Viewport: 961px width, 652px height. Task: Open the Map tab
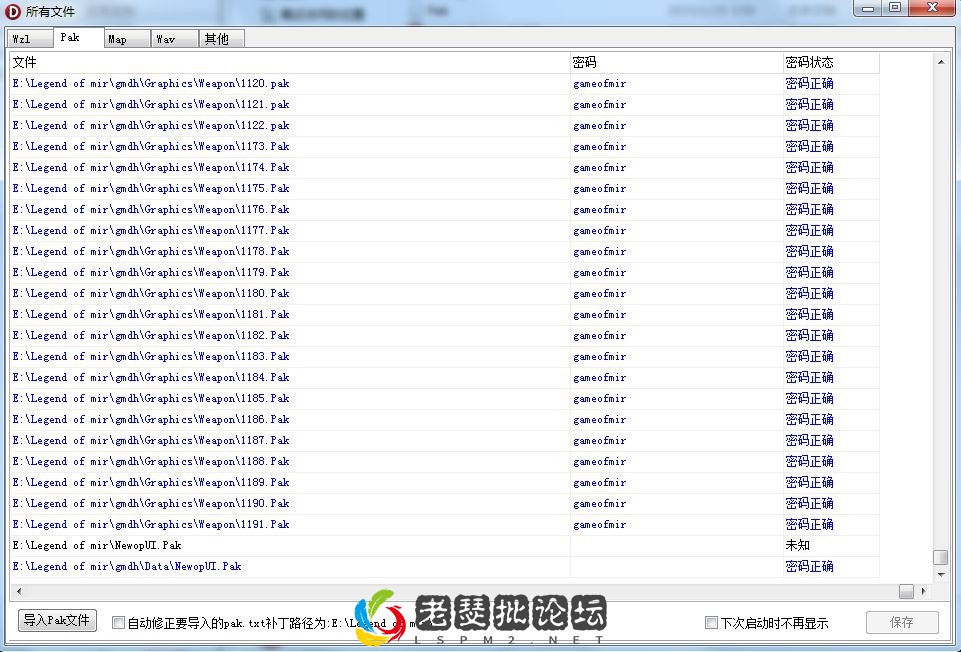[x=125, y=38]
